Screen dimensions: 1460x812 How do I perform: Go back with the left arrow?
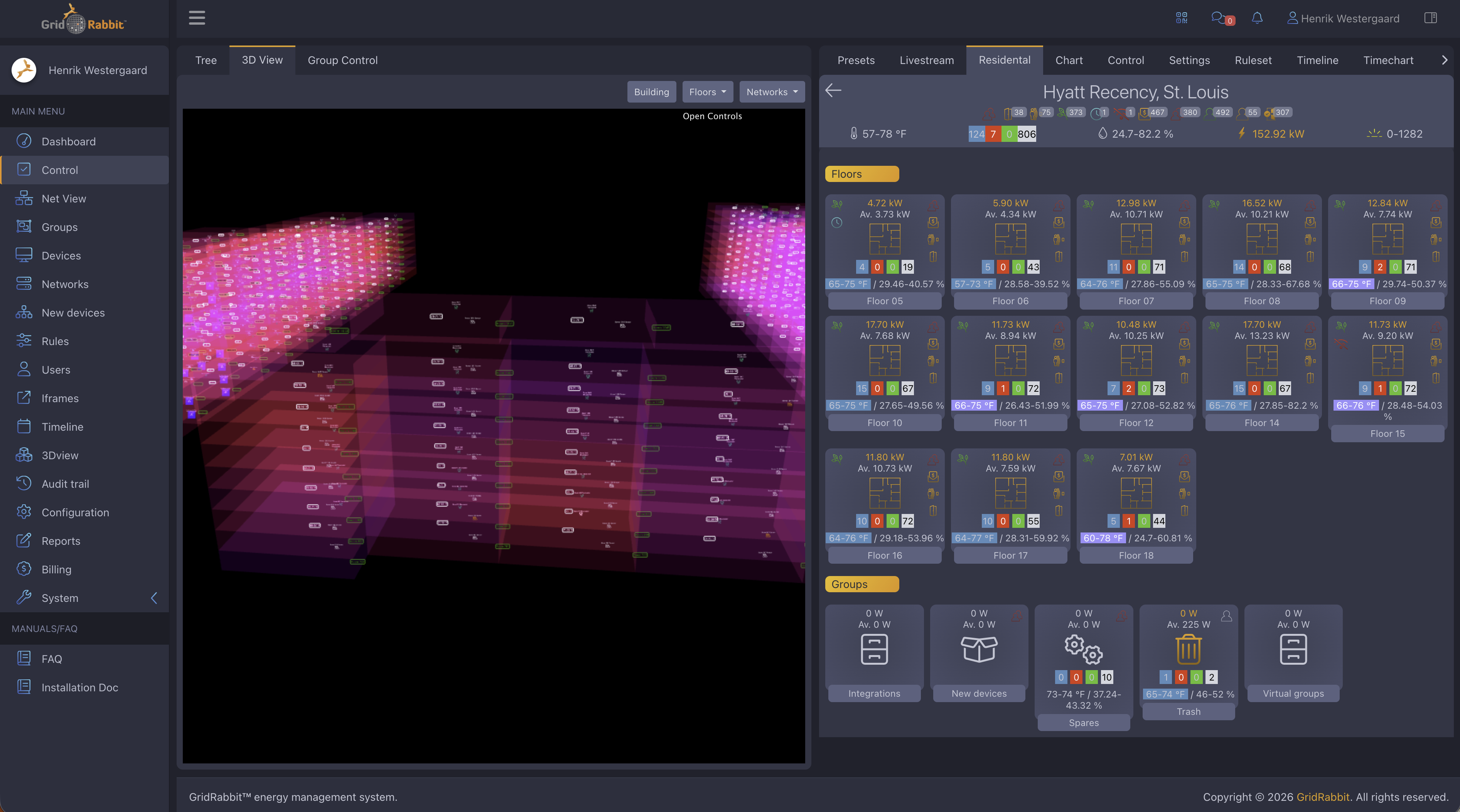click(833, 90)
